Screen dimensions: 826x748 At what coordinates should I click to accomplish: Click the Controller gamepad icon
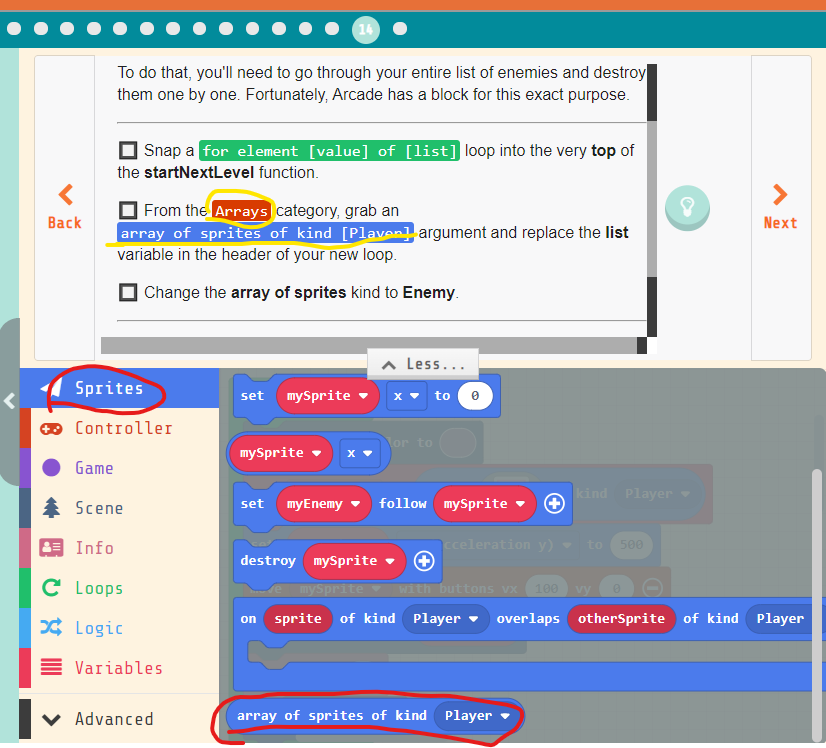point(51,429)
